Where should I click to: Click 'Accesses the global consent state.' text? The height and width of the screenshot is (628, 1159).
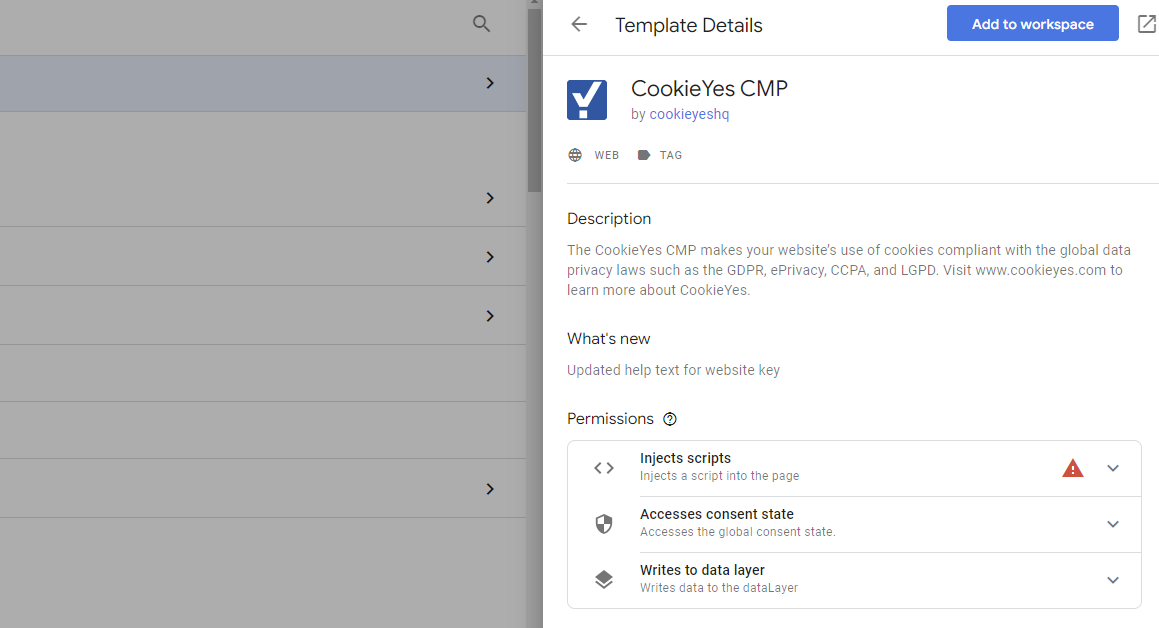click(738, 532)
